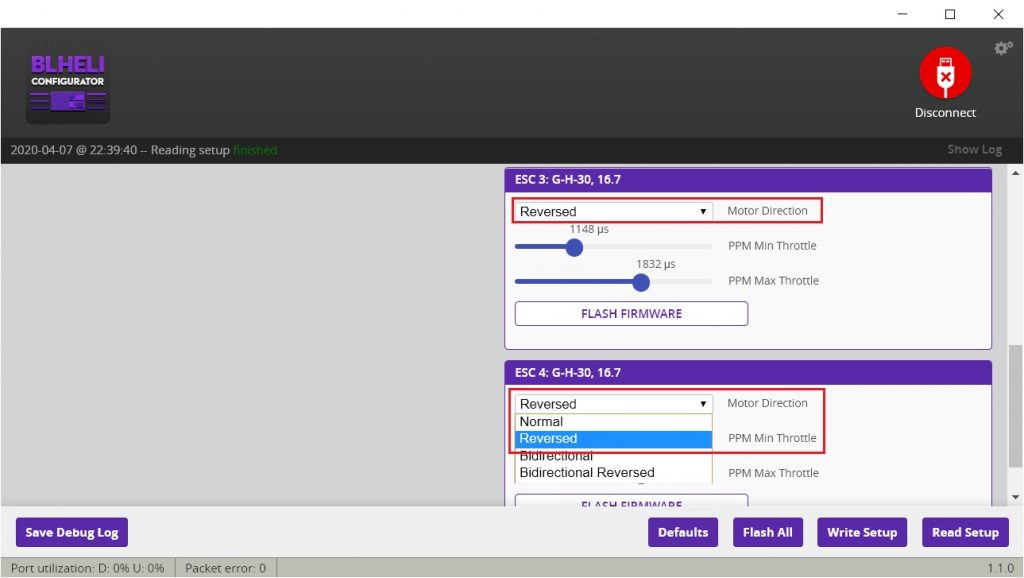Viewport: 1024px width, 578px height.
Task: Click the scrollbar up arrow
Action: [x=1015, y=173]
